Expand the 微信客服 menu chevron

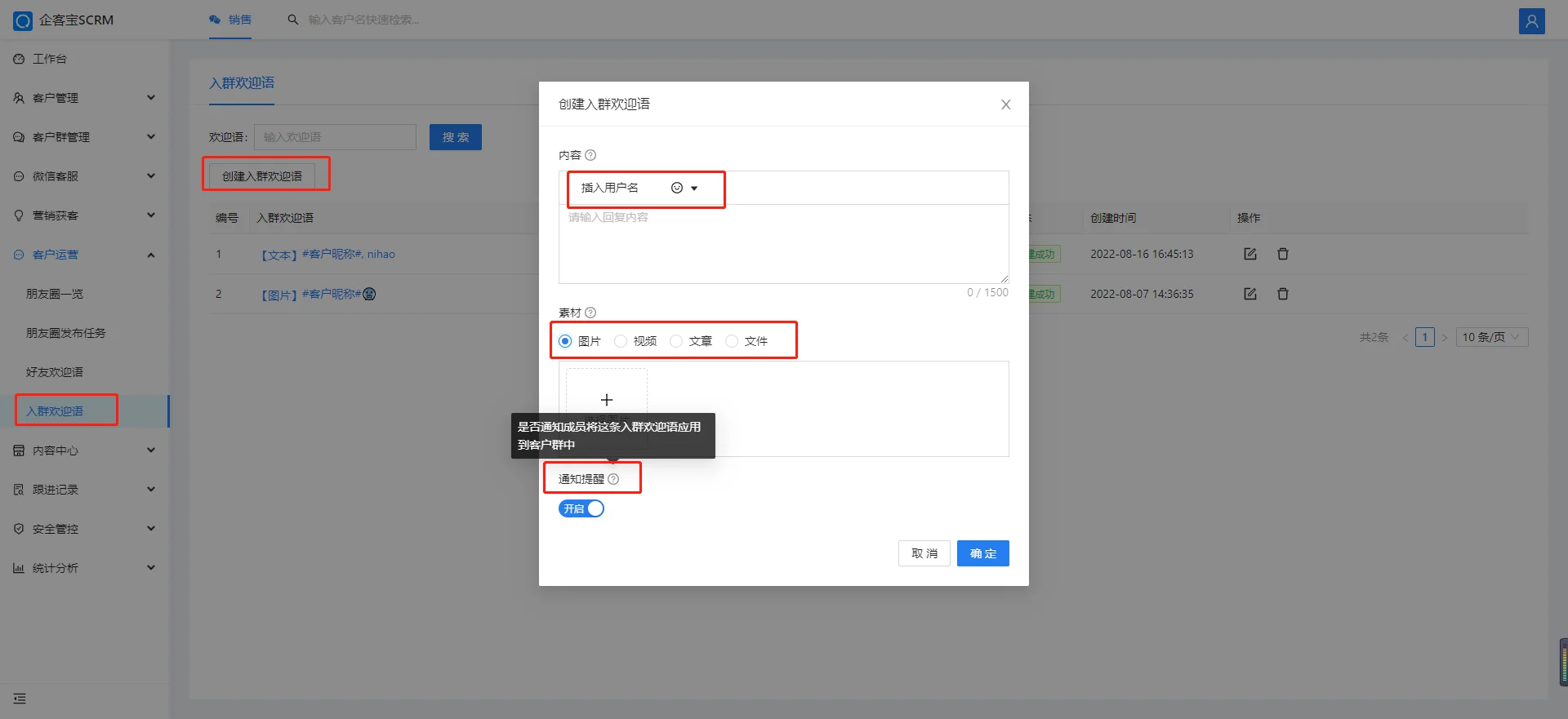(x=151, y=176)
